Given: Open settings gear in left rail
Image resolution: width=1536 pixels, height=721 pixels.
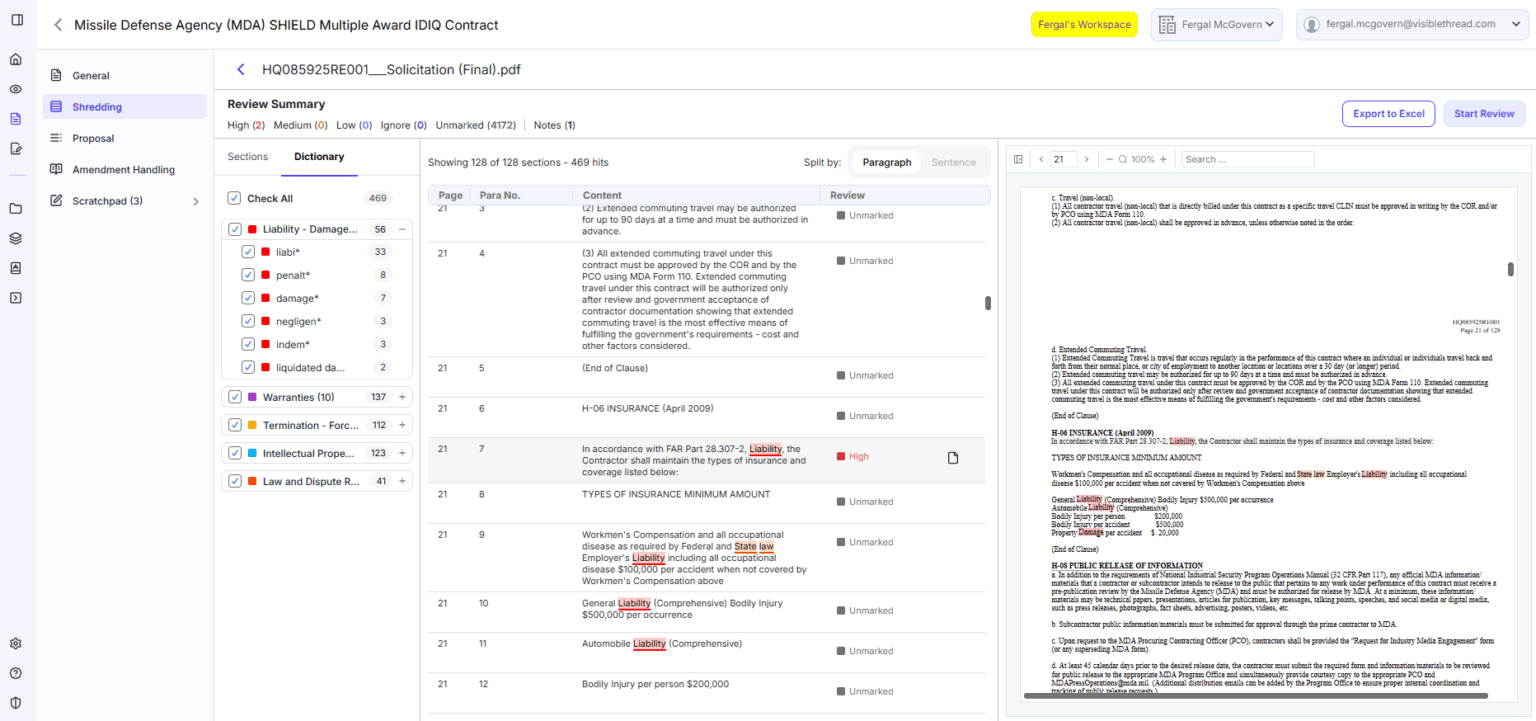Looking at the screenshot, I should pyautogui.click(x=15, y=643).
